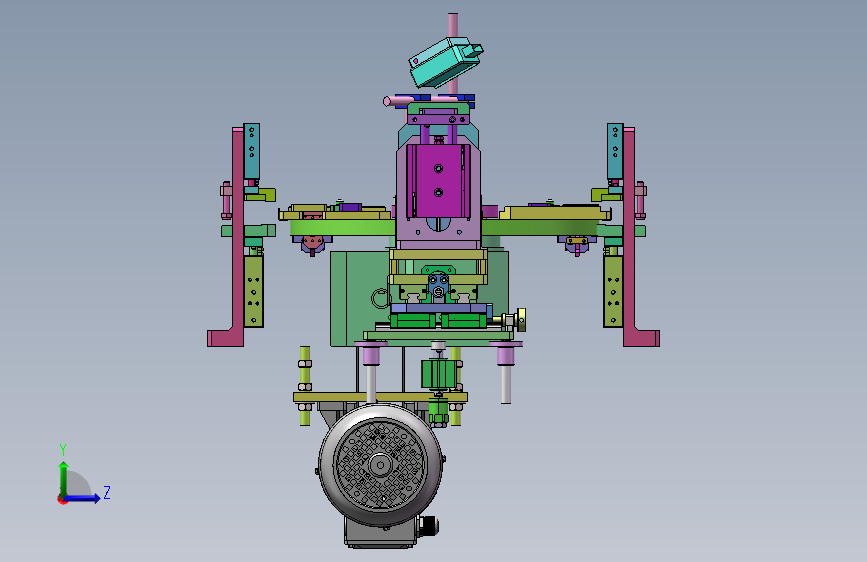Select the tilted cyan box at the top
Screen dimensions: 867x562
[446, 62]
